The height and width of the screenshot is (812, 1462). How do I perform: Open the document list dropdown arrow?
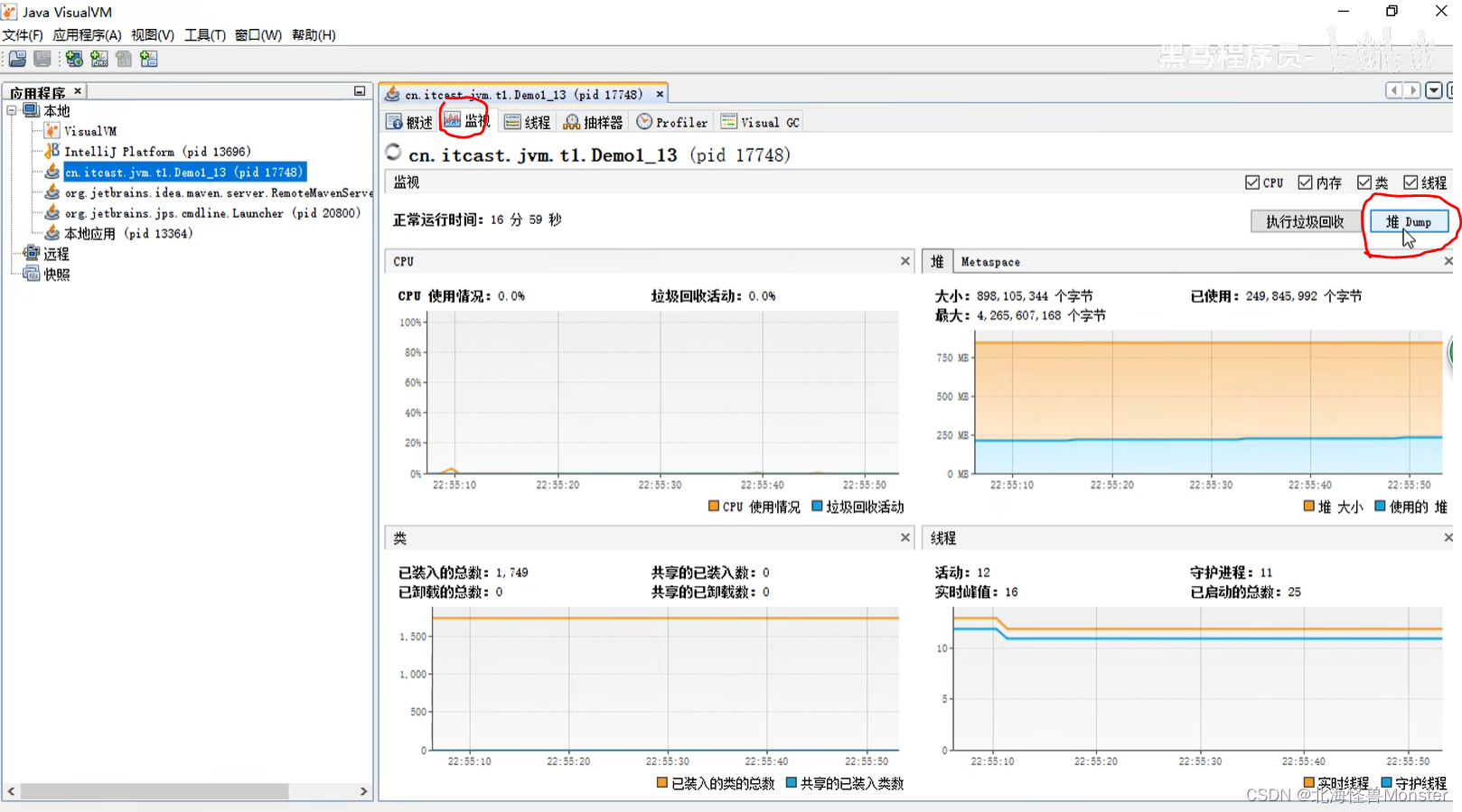pyautogui.click(x=1434, y=90)
